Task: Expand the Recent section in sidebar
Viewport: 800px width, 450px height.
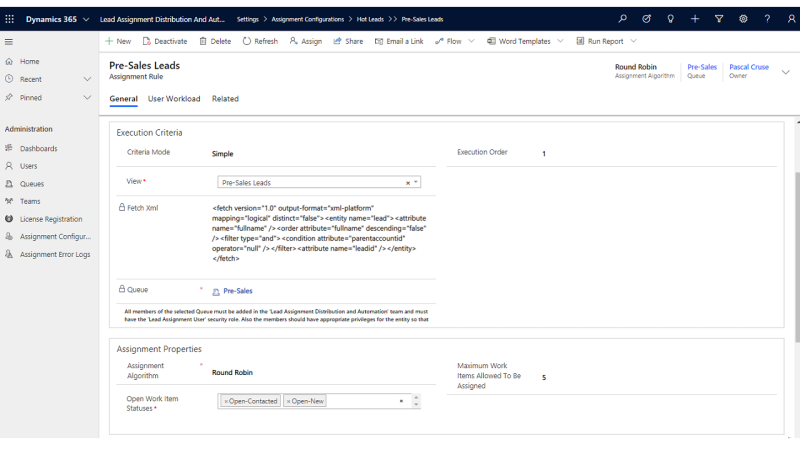Action: coord(87,79)
